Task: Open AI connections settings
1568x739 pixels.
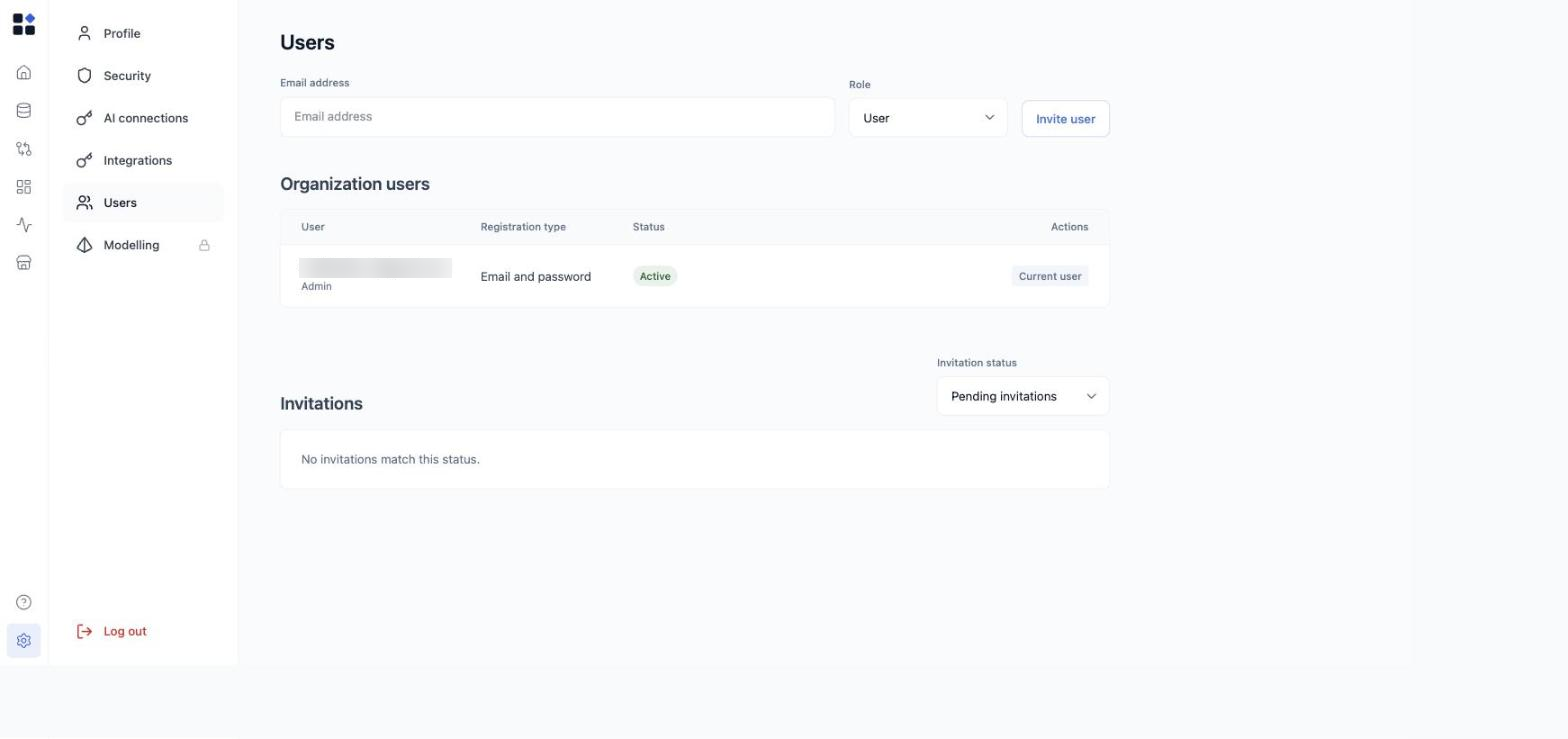Action: click(143, 118)
